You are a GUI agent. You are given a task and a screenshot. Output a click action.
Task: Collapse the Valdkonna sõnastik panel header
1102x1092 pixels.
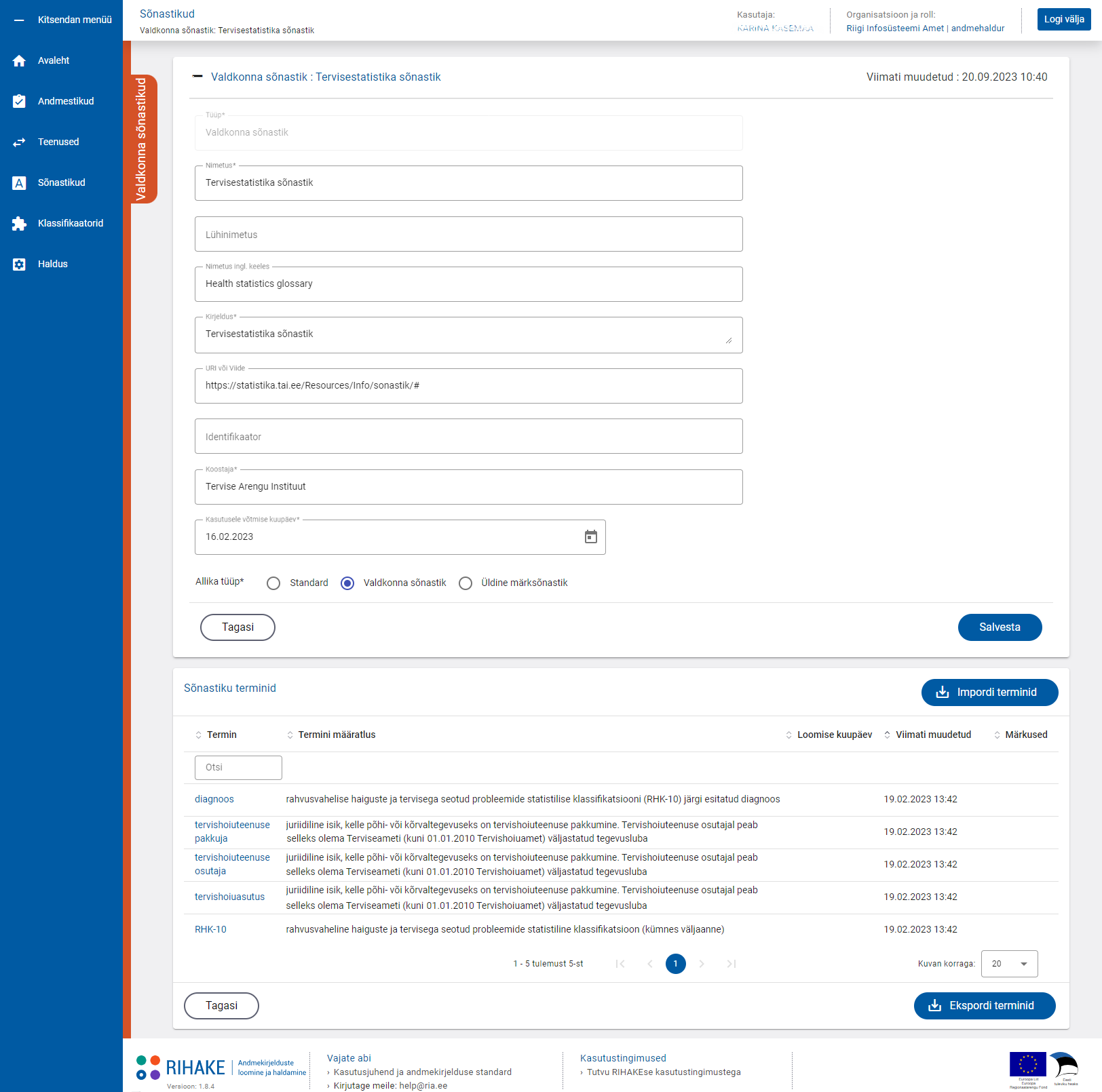[197, 77]
